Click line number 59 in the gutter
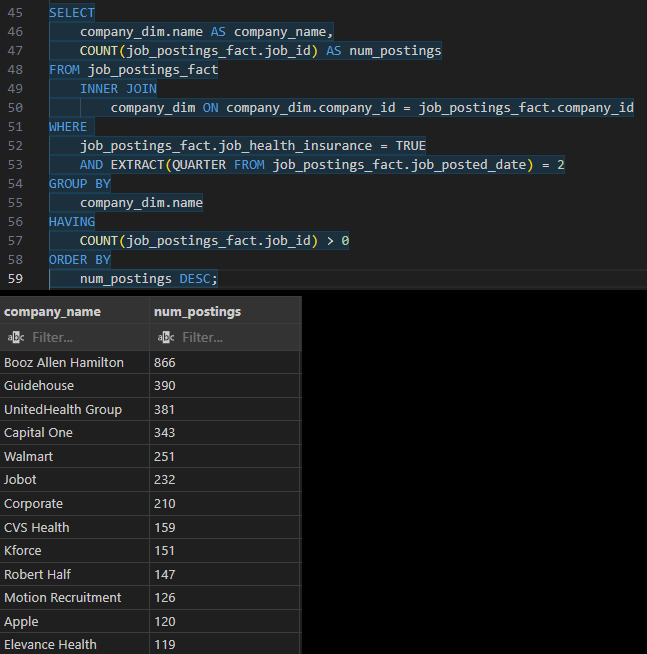 15,278
